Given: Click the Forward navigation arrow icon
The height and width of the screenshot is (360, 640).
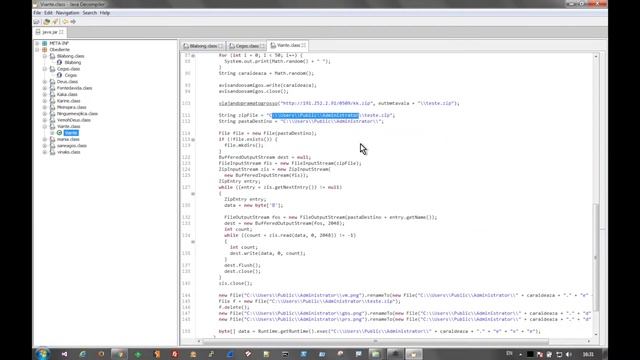Looking at the screenshot, I should [73, 22].
